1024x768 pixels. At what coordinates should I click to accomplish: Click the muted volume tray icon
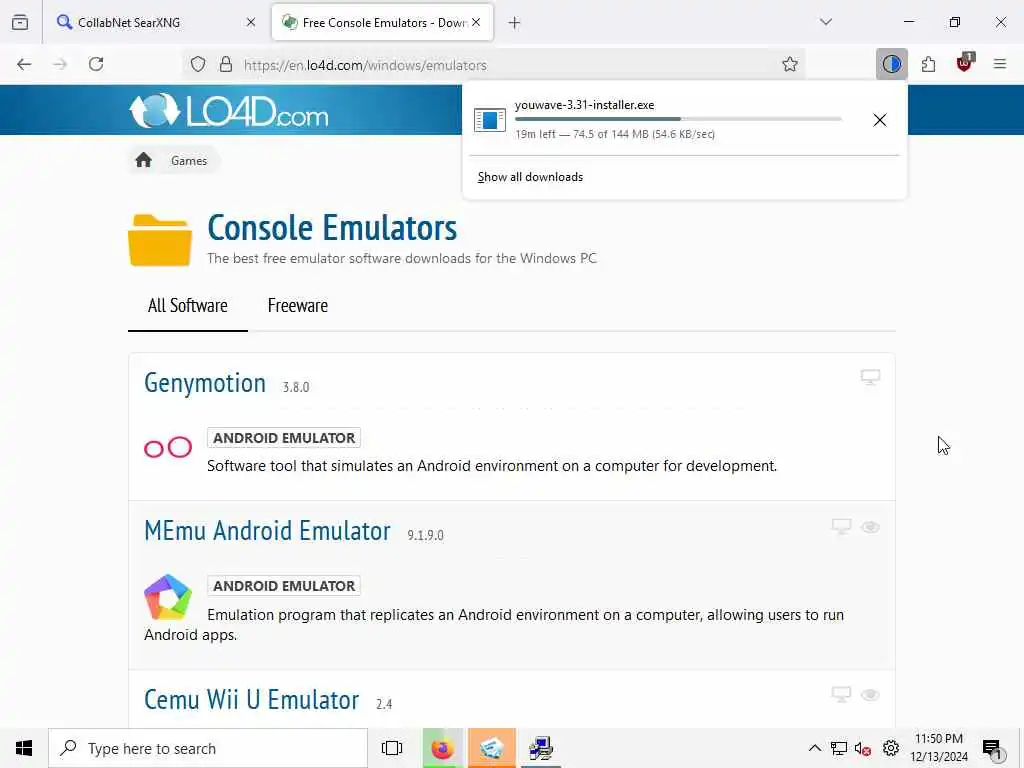click(x=863, y=748)
